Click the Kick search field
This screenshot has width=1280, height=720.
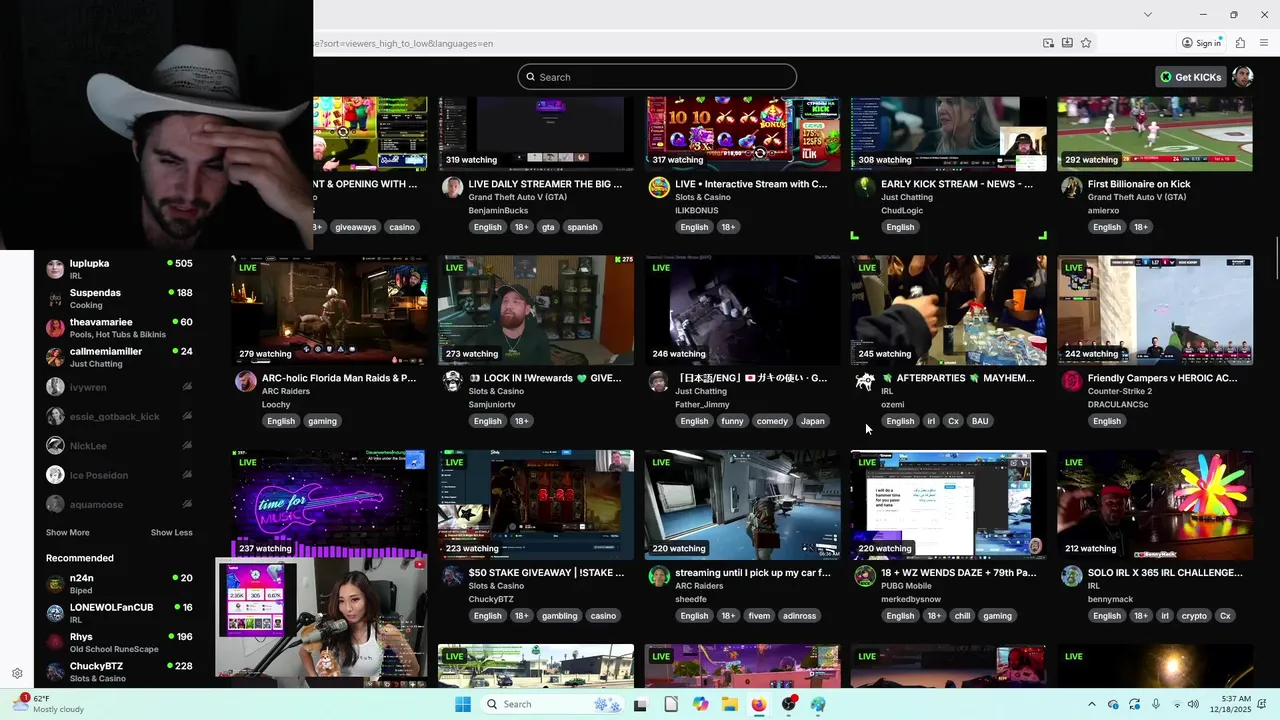click(x=657, y=77)
